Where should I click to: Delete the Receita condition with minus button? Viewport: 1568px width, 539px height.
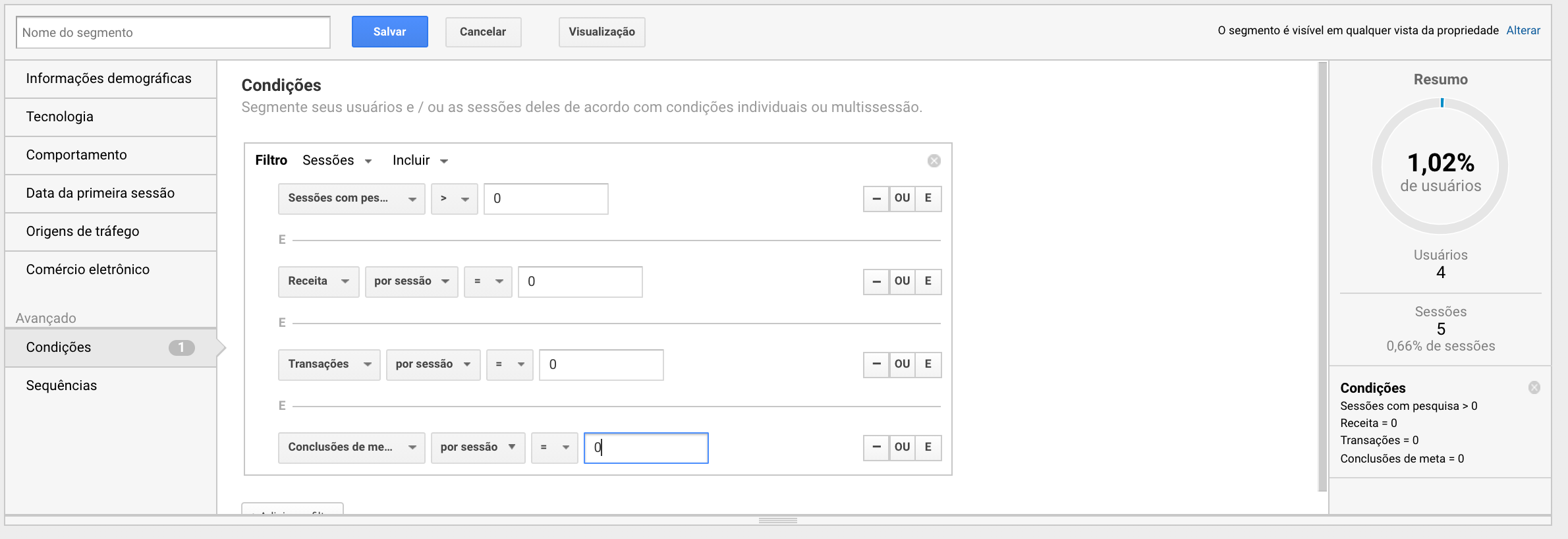point(876,281)
